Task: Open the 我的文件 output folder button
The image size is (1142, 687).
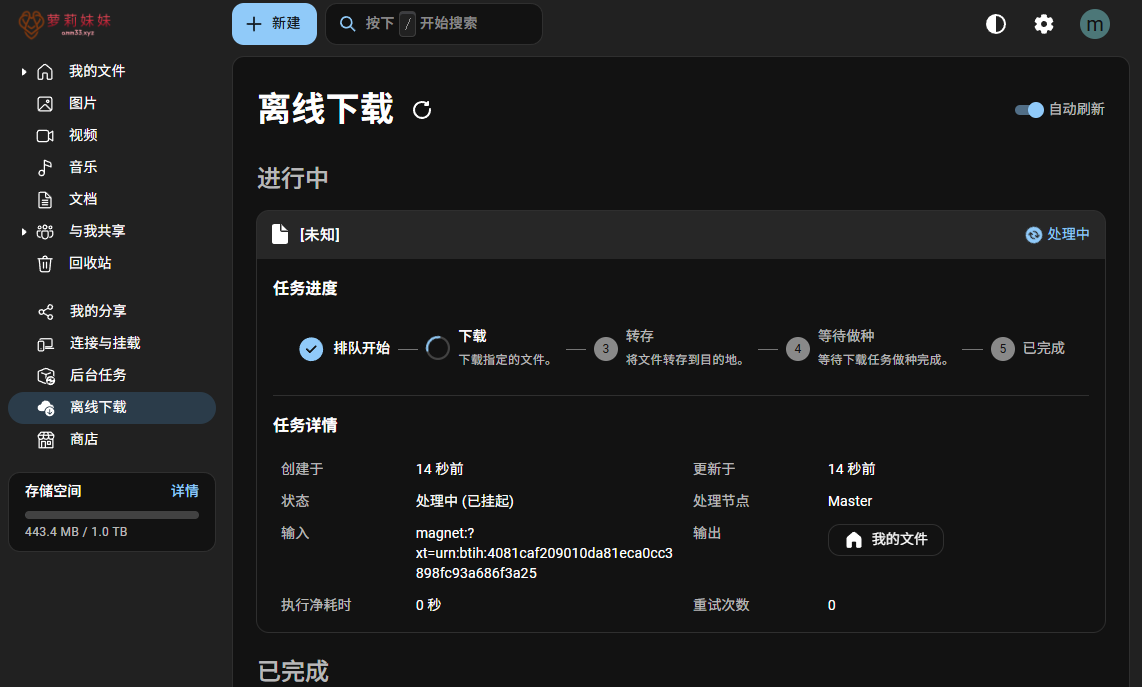Action: (885, 540)
